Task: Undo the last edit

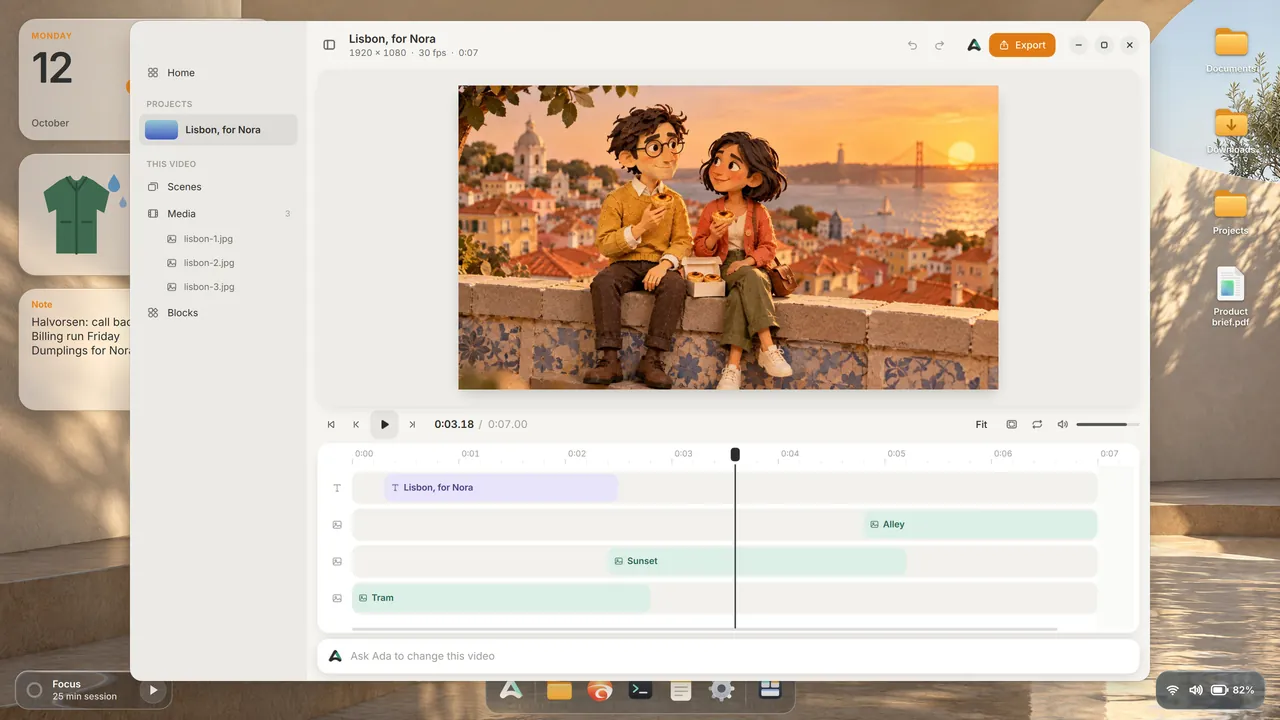Action: (912, 45)
